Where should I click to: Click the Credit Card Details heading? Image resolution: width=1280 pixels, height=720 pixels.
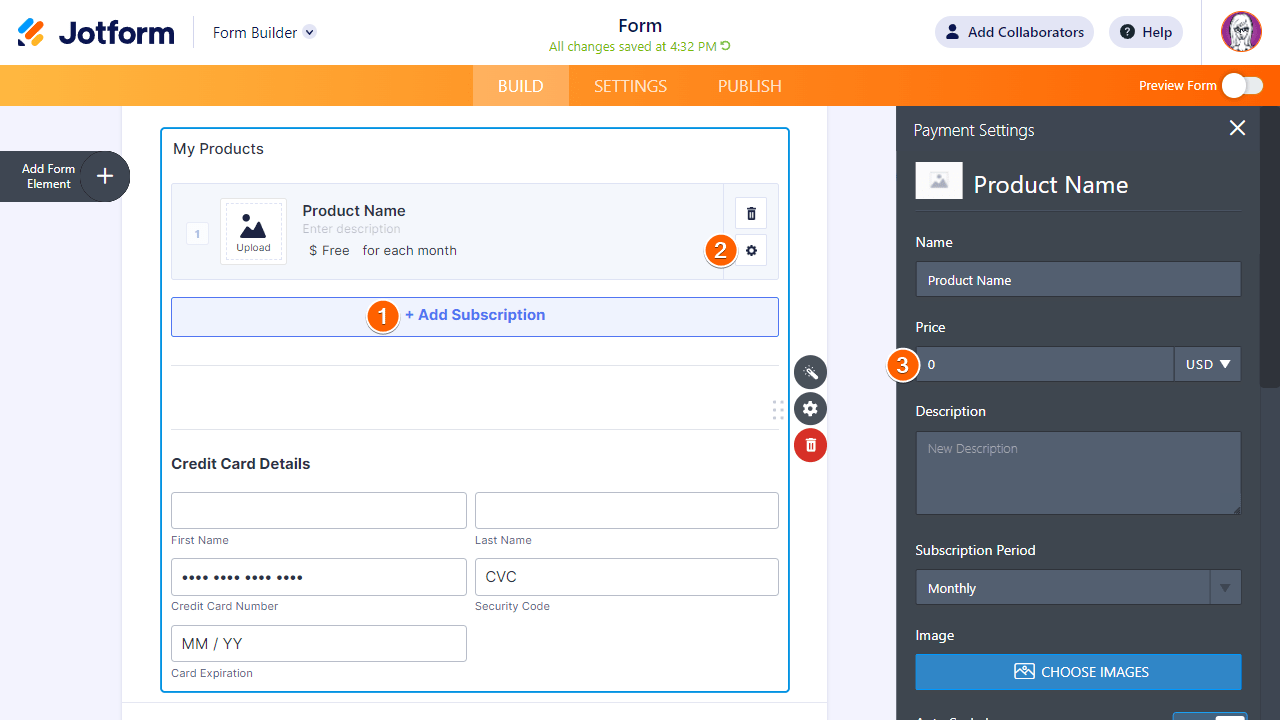(x=241, y=464)
